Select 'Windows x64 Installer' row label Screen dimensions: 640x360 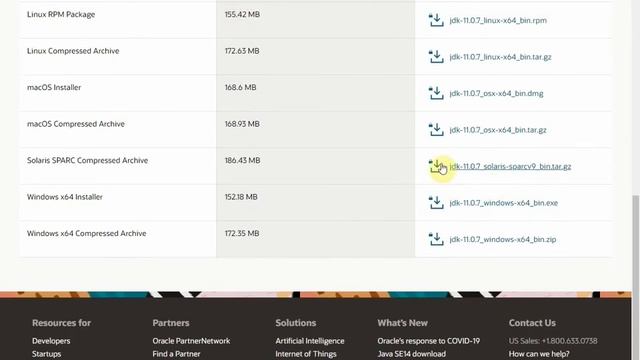(64, 197)
